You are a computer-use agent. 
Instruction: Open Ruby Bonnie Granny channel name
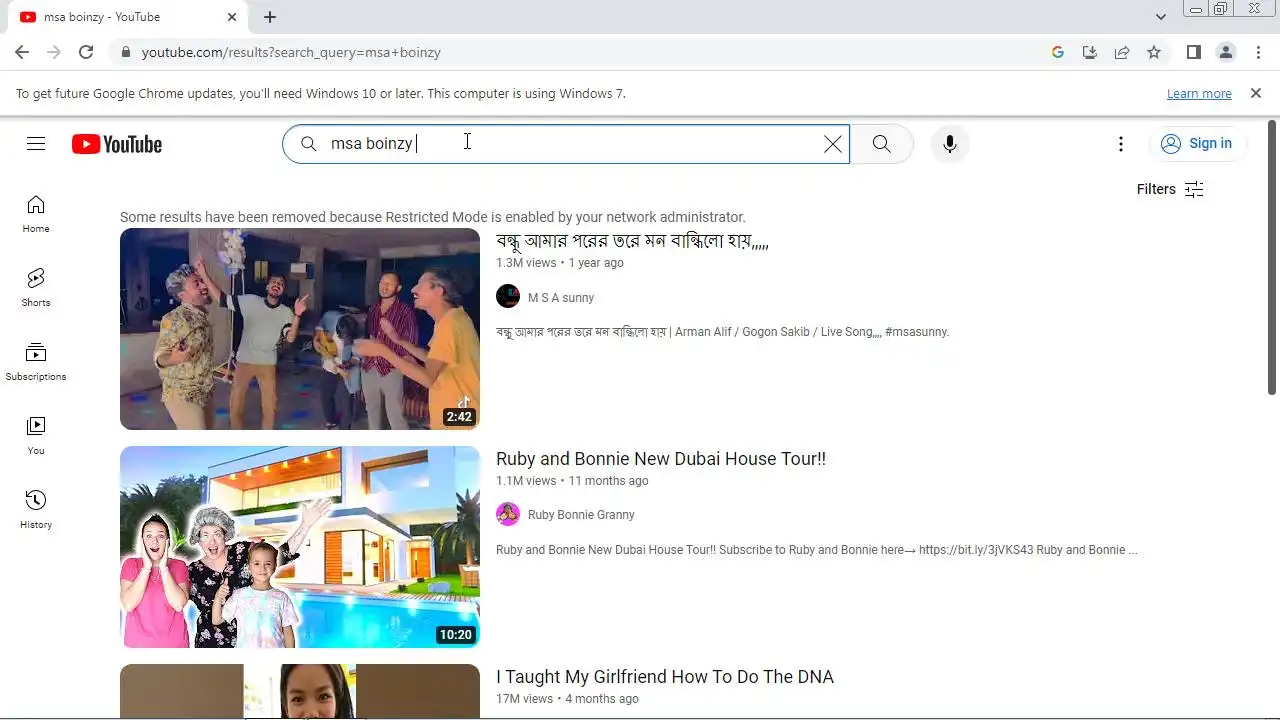pos(581,515)
